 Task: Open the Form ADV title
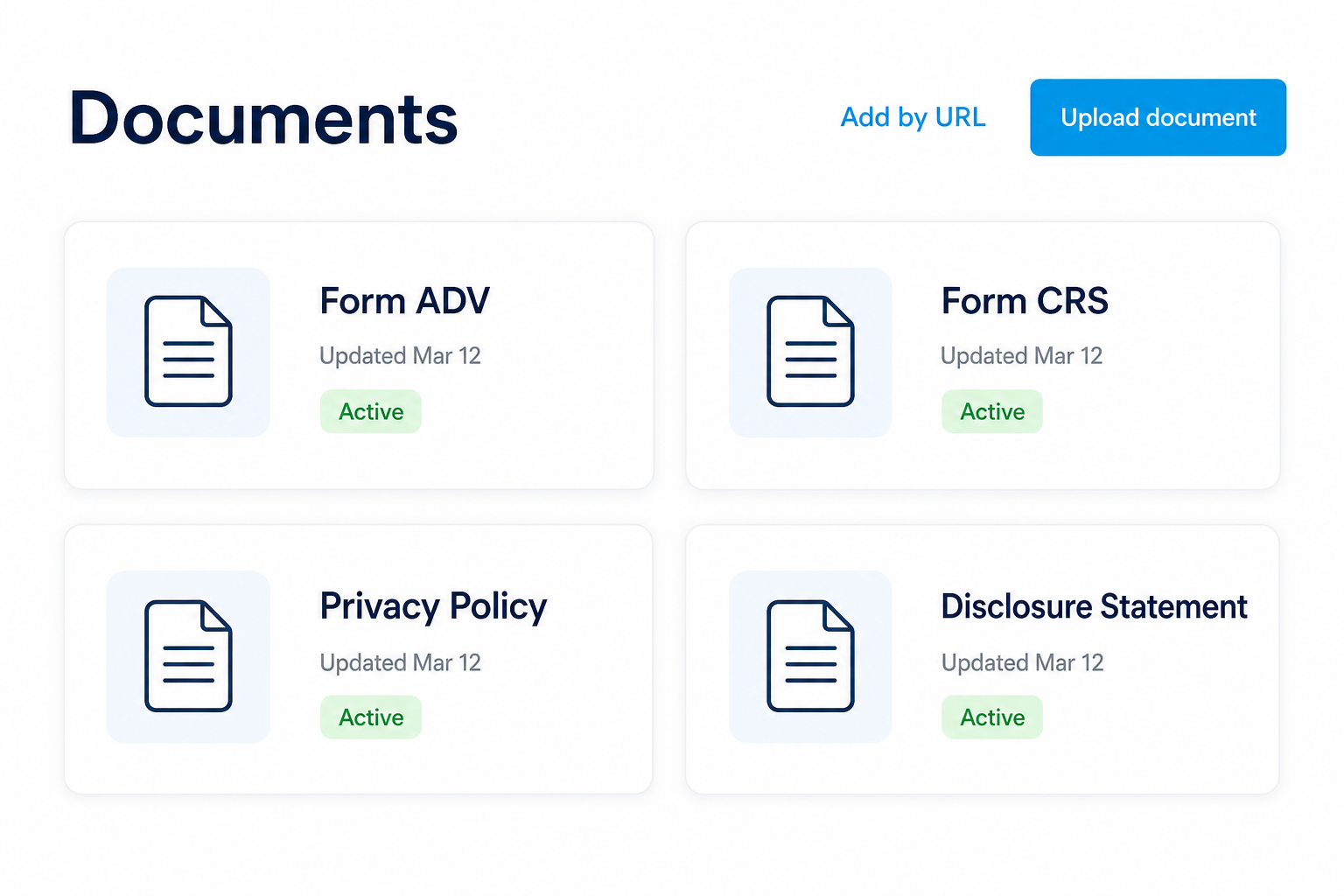pos(404,301)
